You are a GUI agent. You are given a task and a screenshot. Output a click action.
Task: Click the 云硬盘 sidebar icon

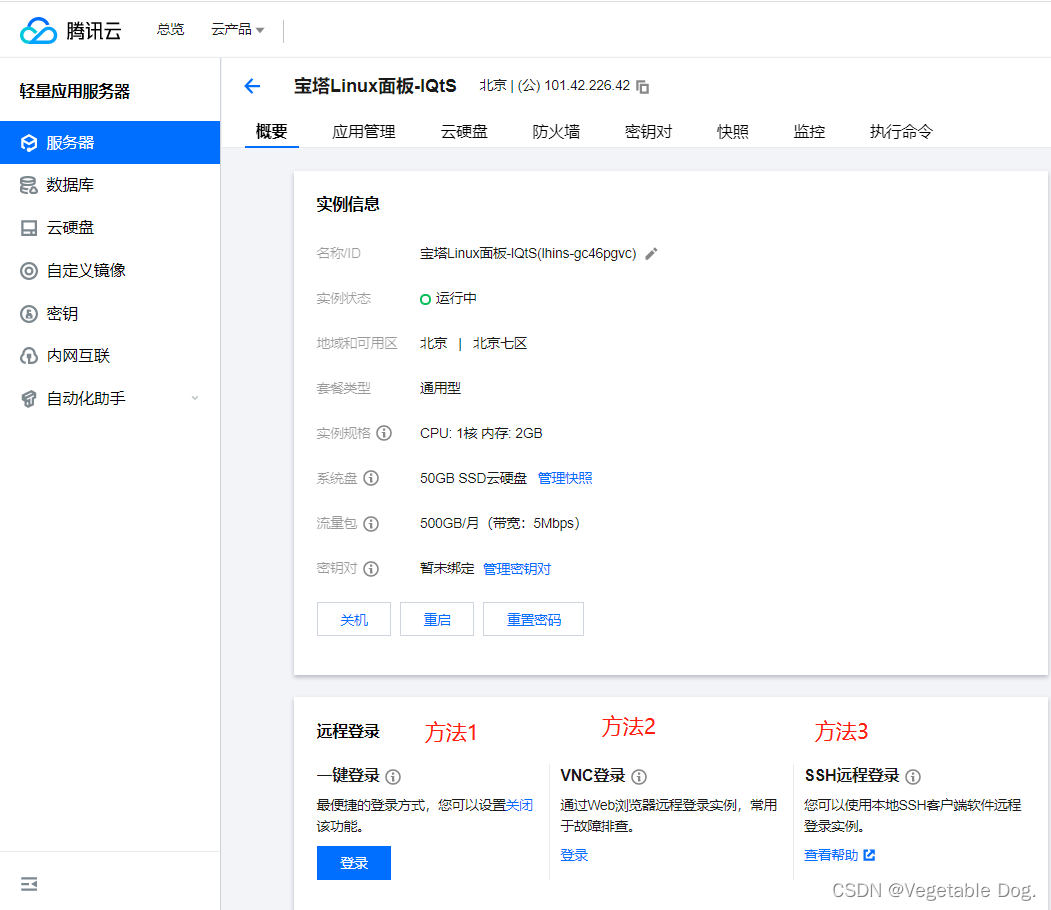pyautogui.click(x=29, y=228)
